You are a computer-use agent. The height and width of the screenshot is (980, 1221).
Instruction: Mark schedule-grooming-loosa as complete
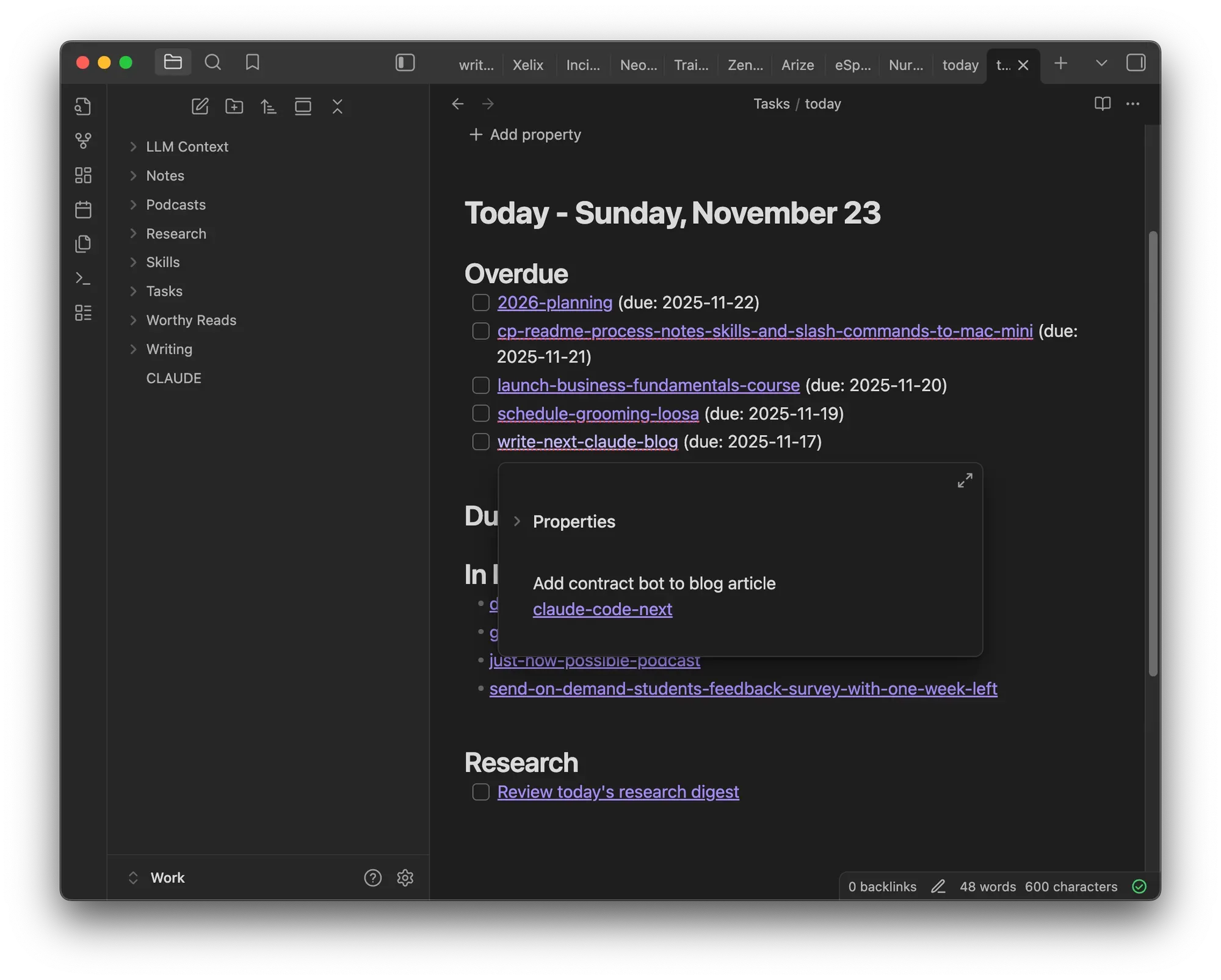coord(480,413)
